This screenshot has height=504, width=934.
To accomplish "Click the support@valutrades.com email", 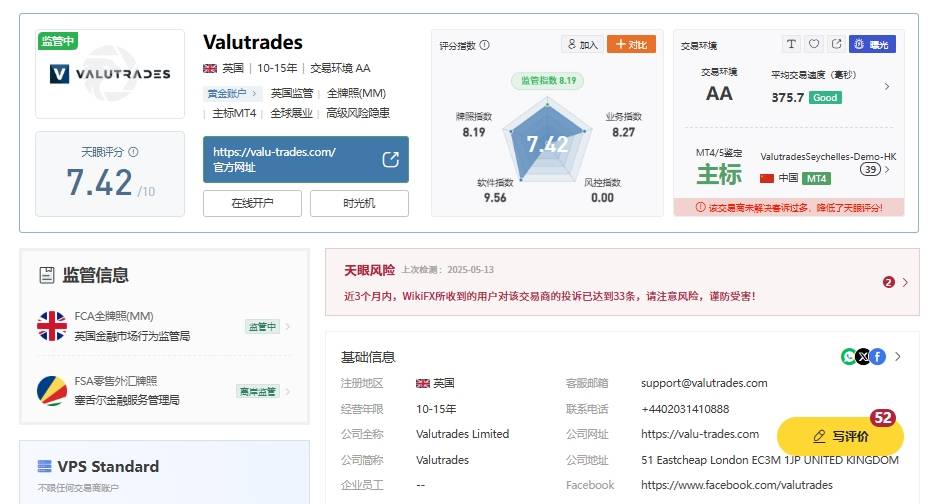I will 704,383.
